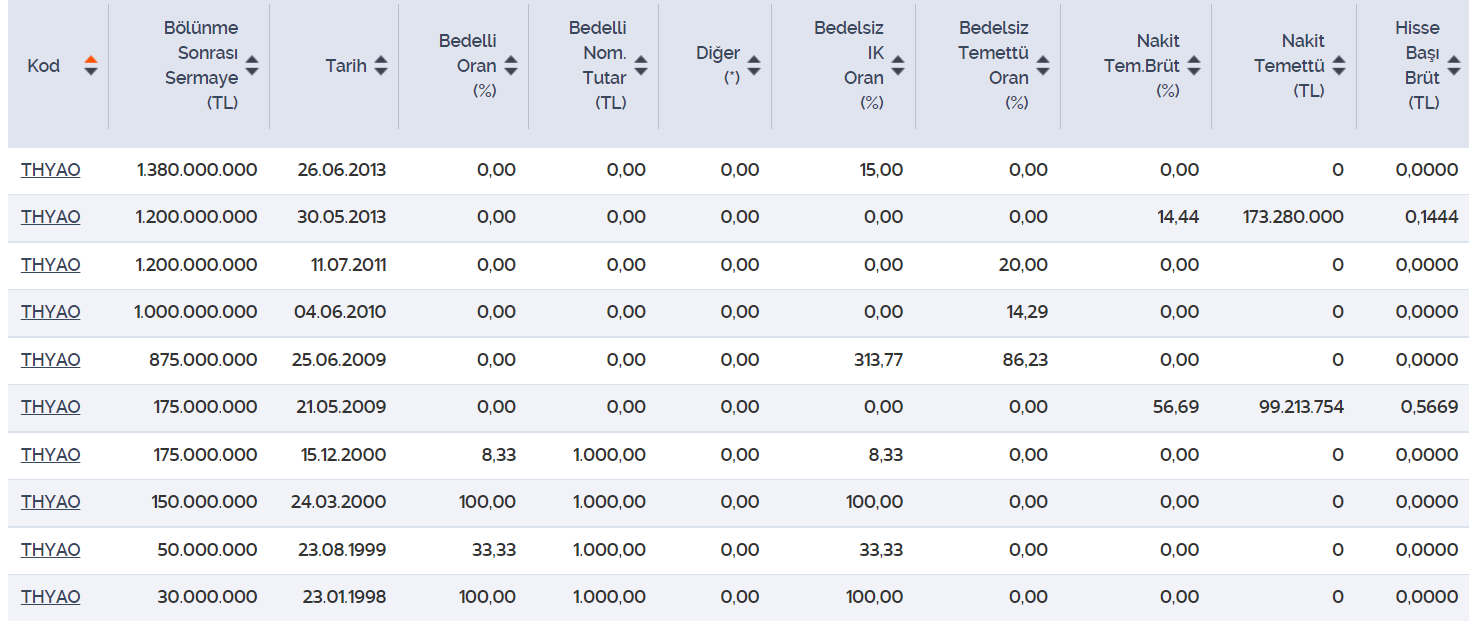Click the Tarih column header label

346,66
